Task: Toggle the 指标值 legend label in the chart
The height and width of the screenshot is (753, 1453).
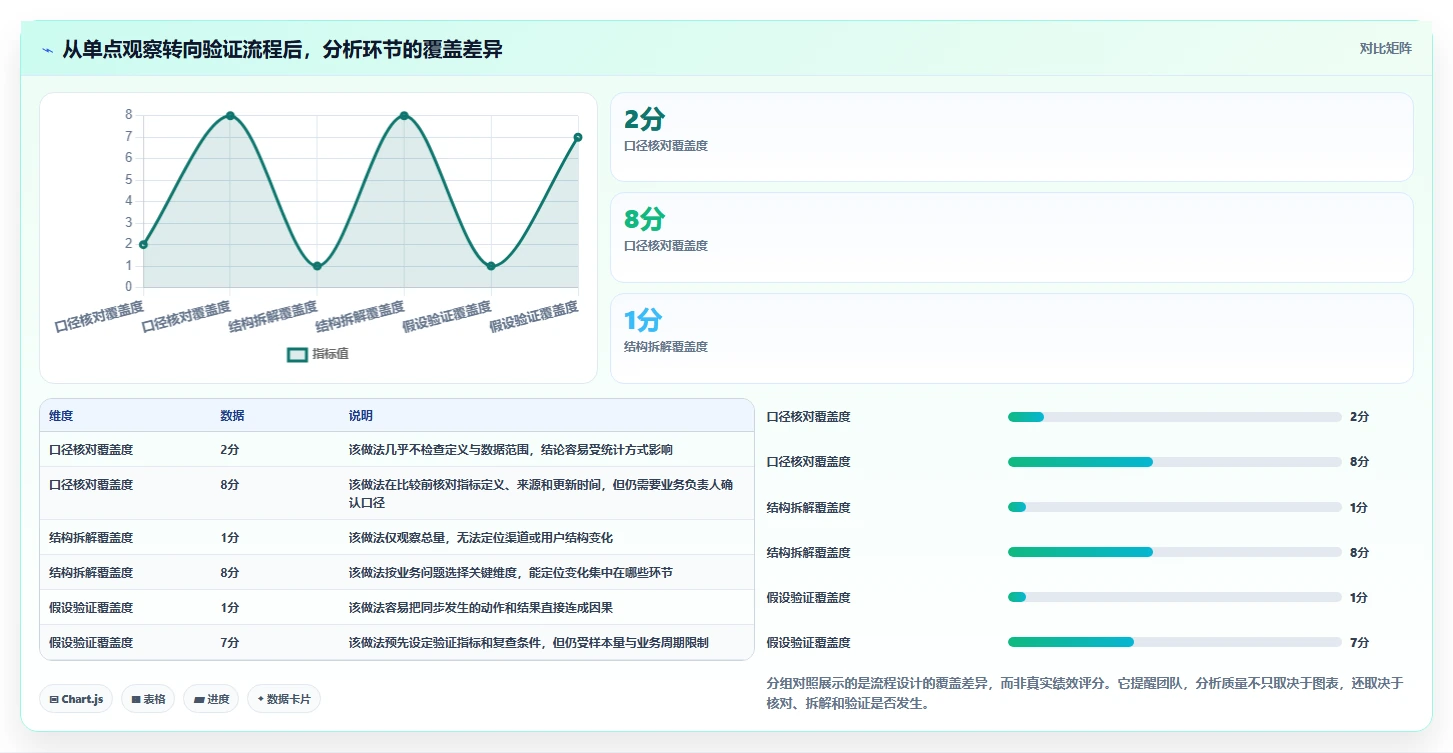Action: (x=330, y=354)
